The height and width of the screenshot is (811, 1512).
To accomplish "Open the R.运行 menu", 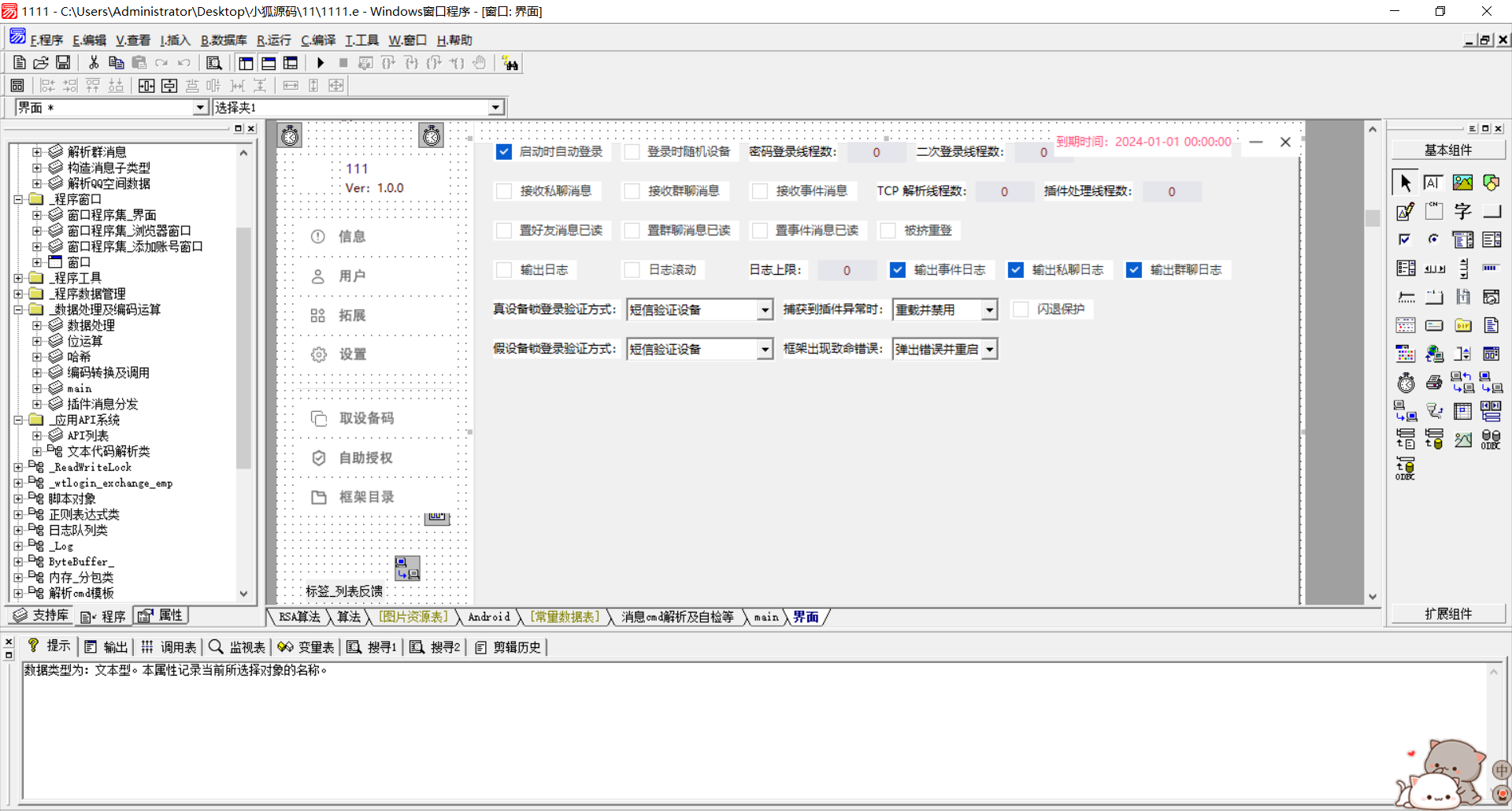I will click(x=273, y=40).
